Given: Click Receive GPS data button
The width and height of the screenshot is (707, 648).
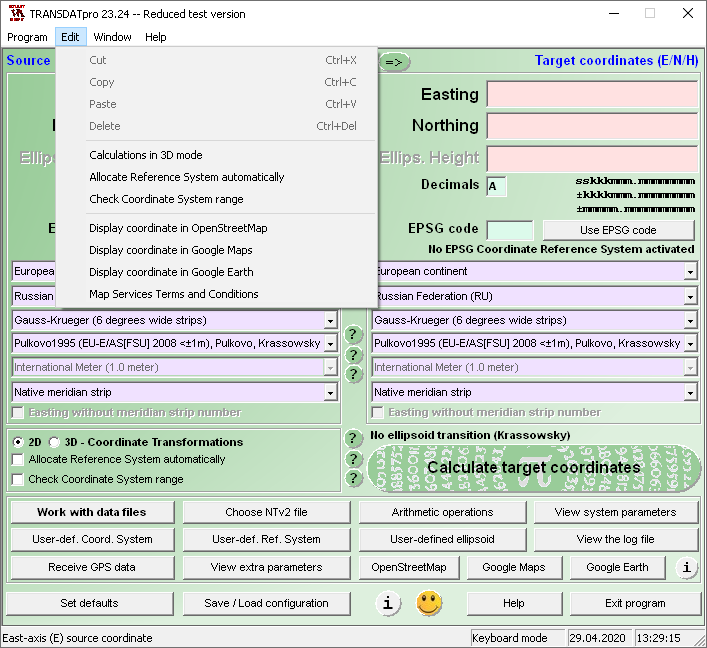Looking at the screenshot, I should 92,567.
